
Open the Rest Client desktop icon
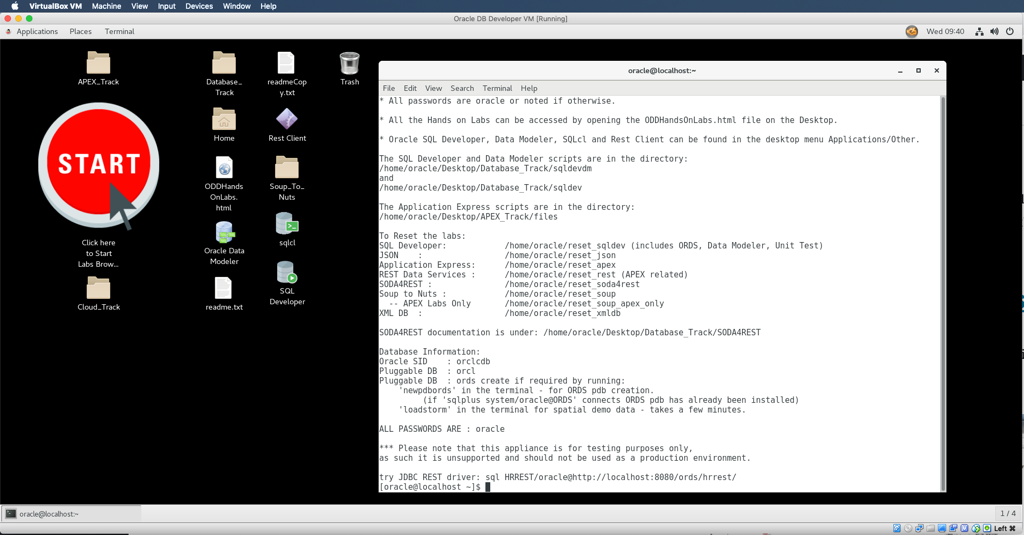[287, 119]
